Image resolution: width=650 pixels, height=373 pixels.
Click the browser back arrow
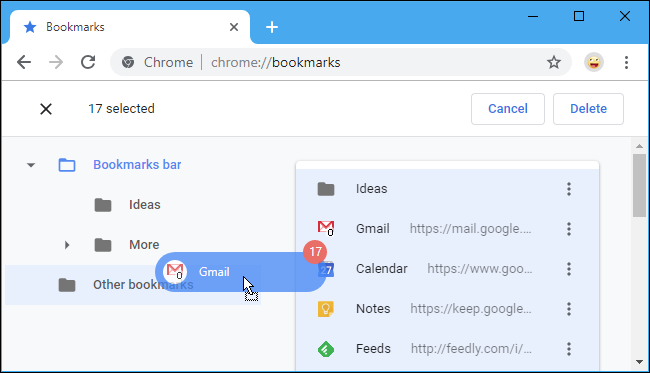tap(24, 63)
